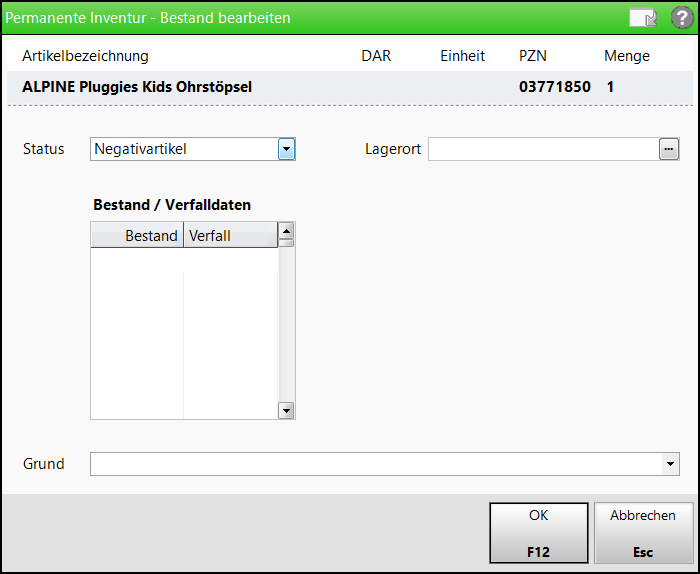Image resolution: width=700 pixels, height=574 pixels.
Task: Open the Grund dropdown list
Action: pos(670,464)
